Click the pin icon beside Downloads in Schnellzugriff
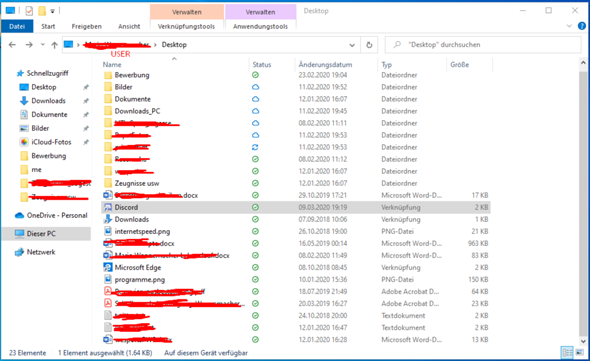590x361 pixels. pos(86,101)
